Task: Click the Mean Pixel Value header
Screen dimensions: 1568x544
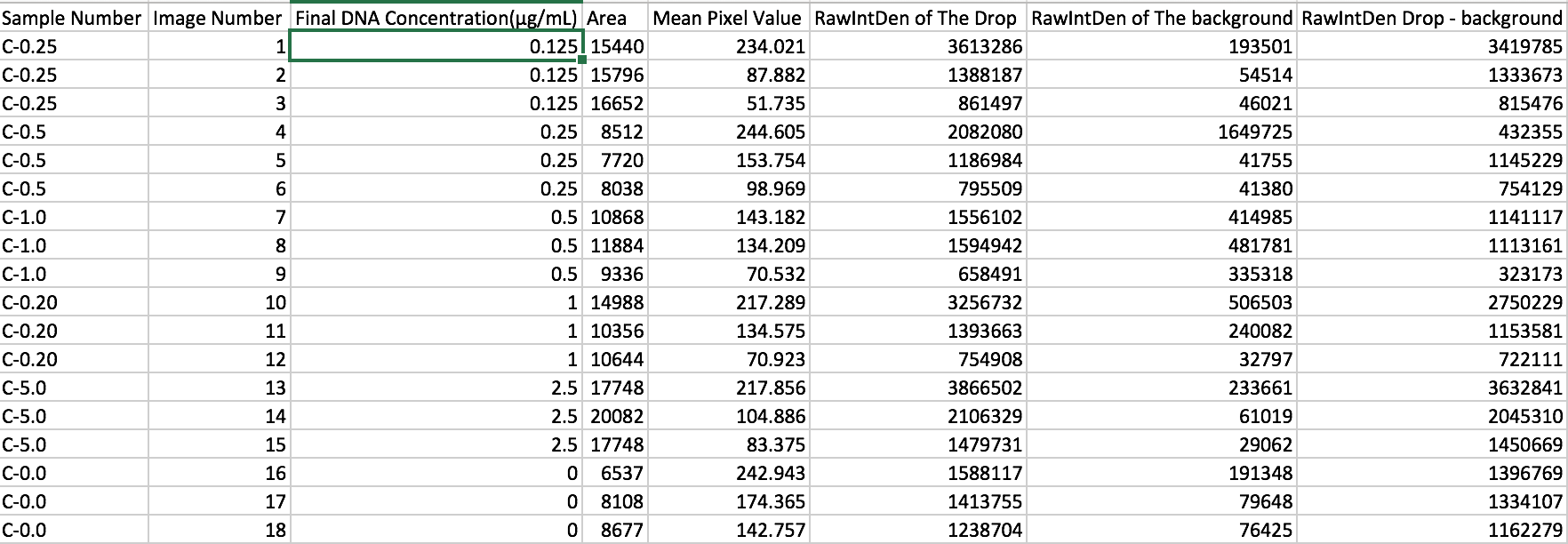Action: coord(728,18)
